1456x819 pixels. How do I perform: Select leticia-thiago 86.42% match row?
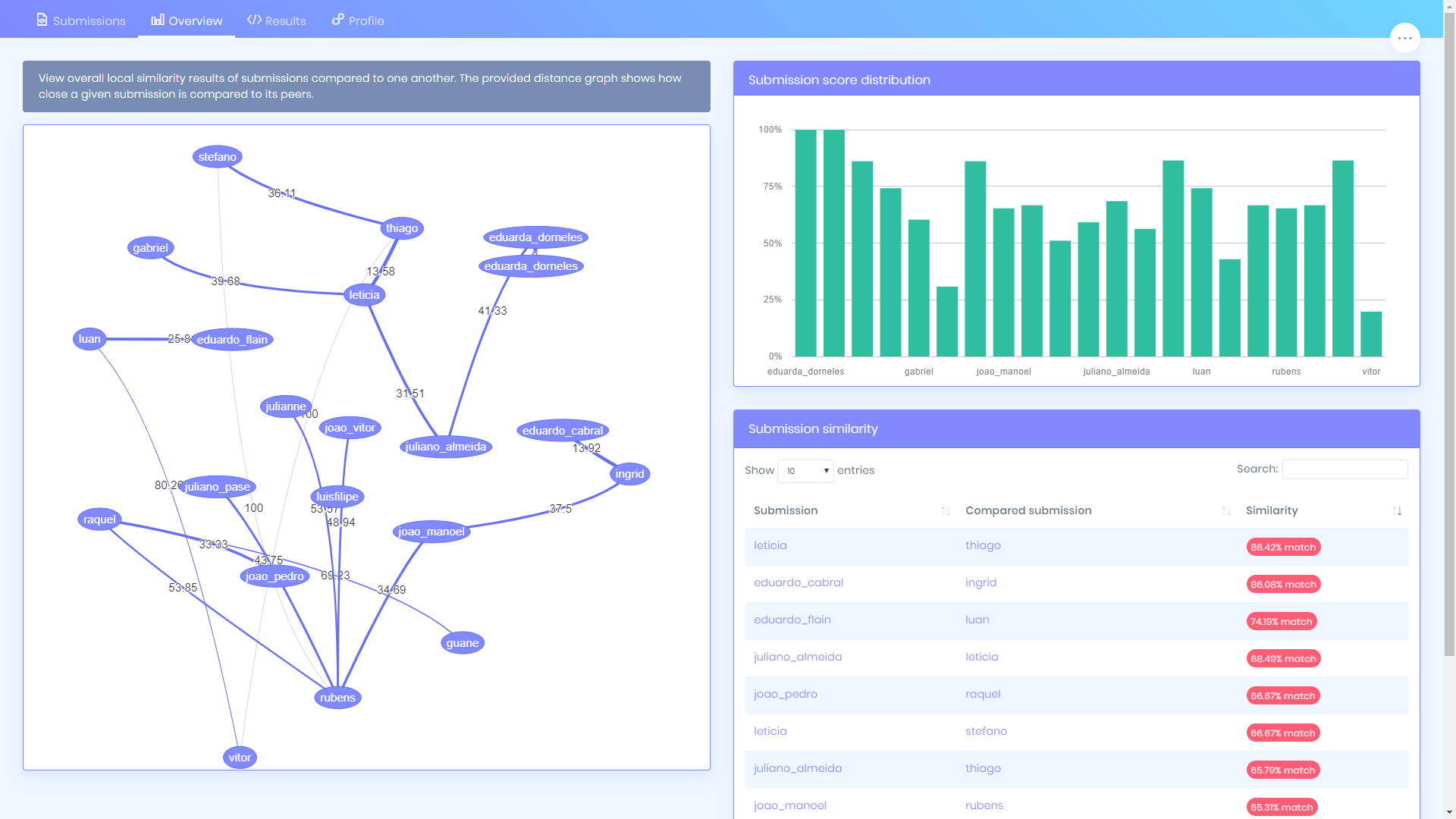tap(1076, 546)
